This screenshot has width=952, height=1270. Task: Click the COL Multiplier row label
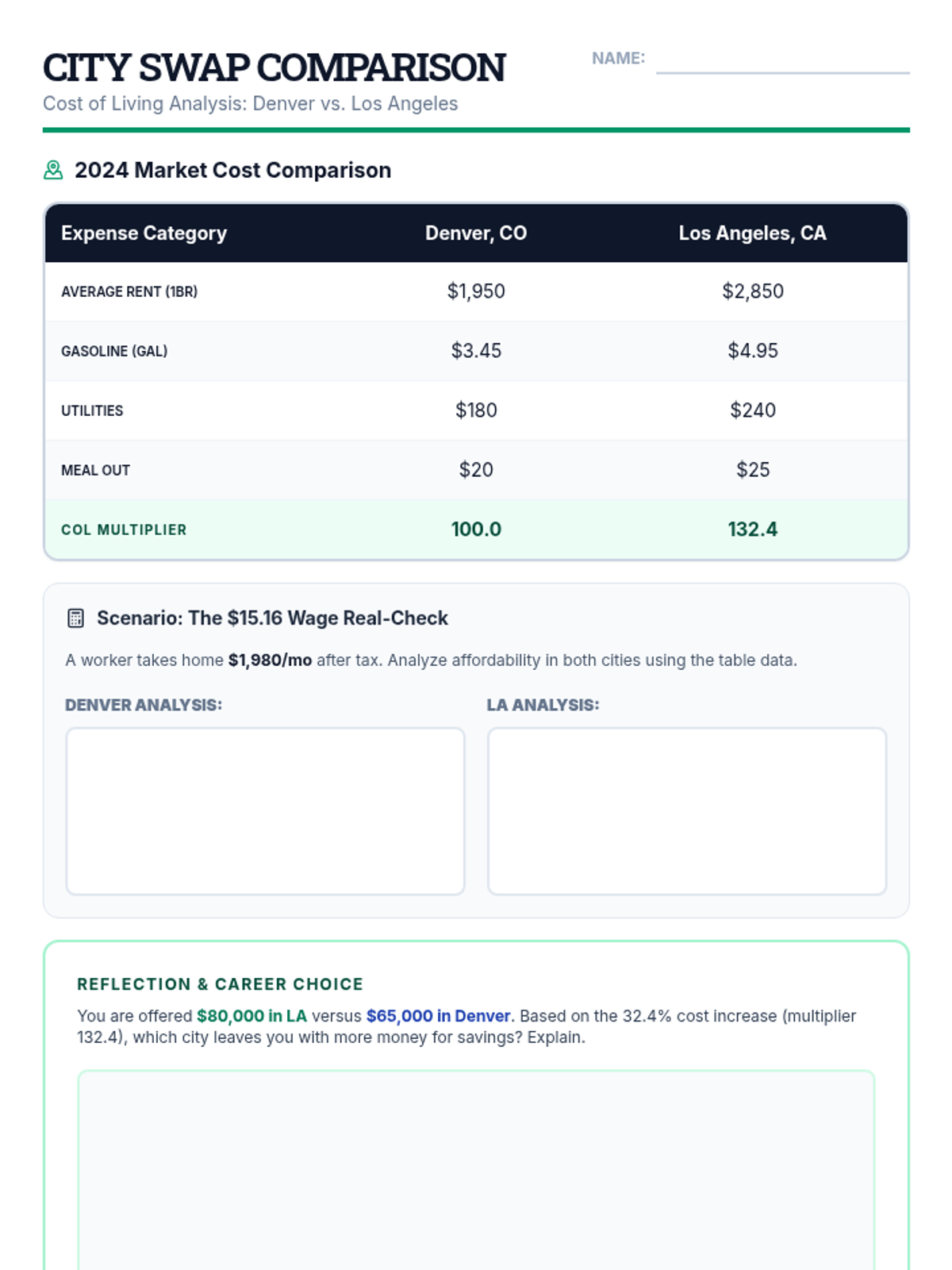[x=124, y=529]
